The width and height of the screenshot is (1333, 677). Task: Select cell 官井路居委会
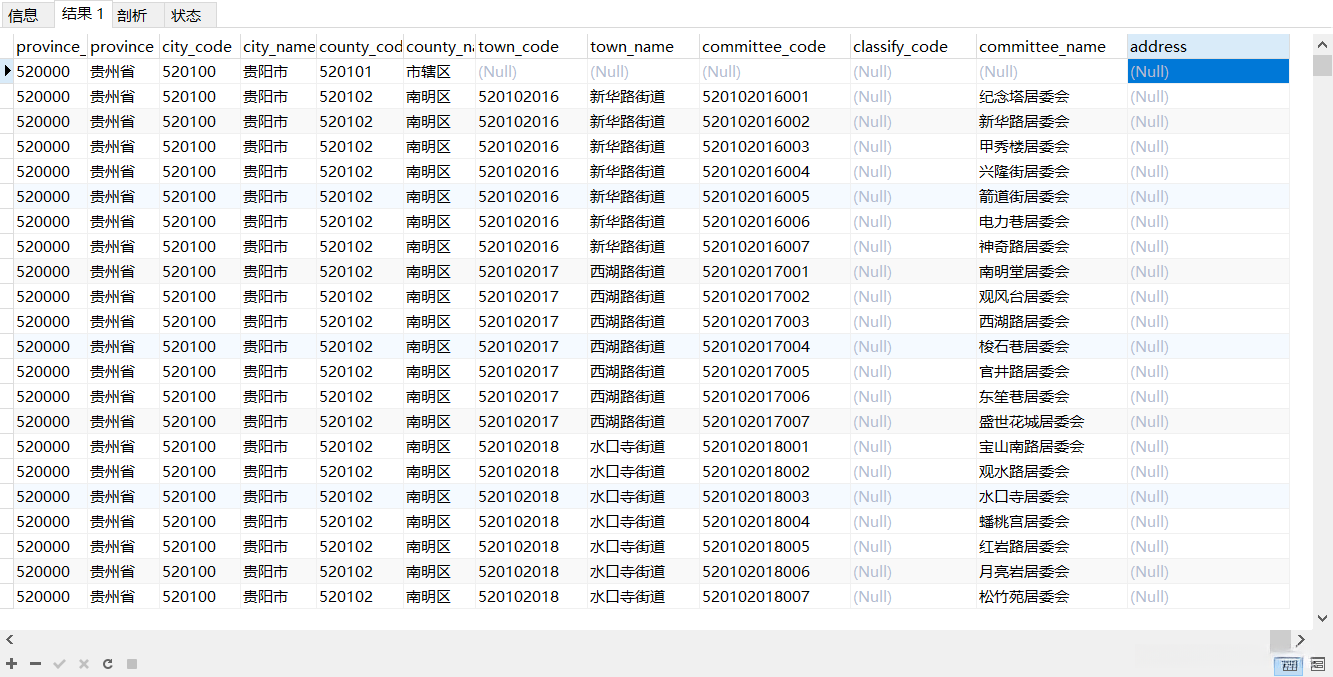pos(1051,371)
